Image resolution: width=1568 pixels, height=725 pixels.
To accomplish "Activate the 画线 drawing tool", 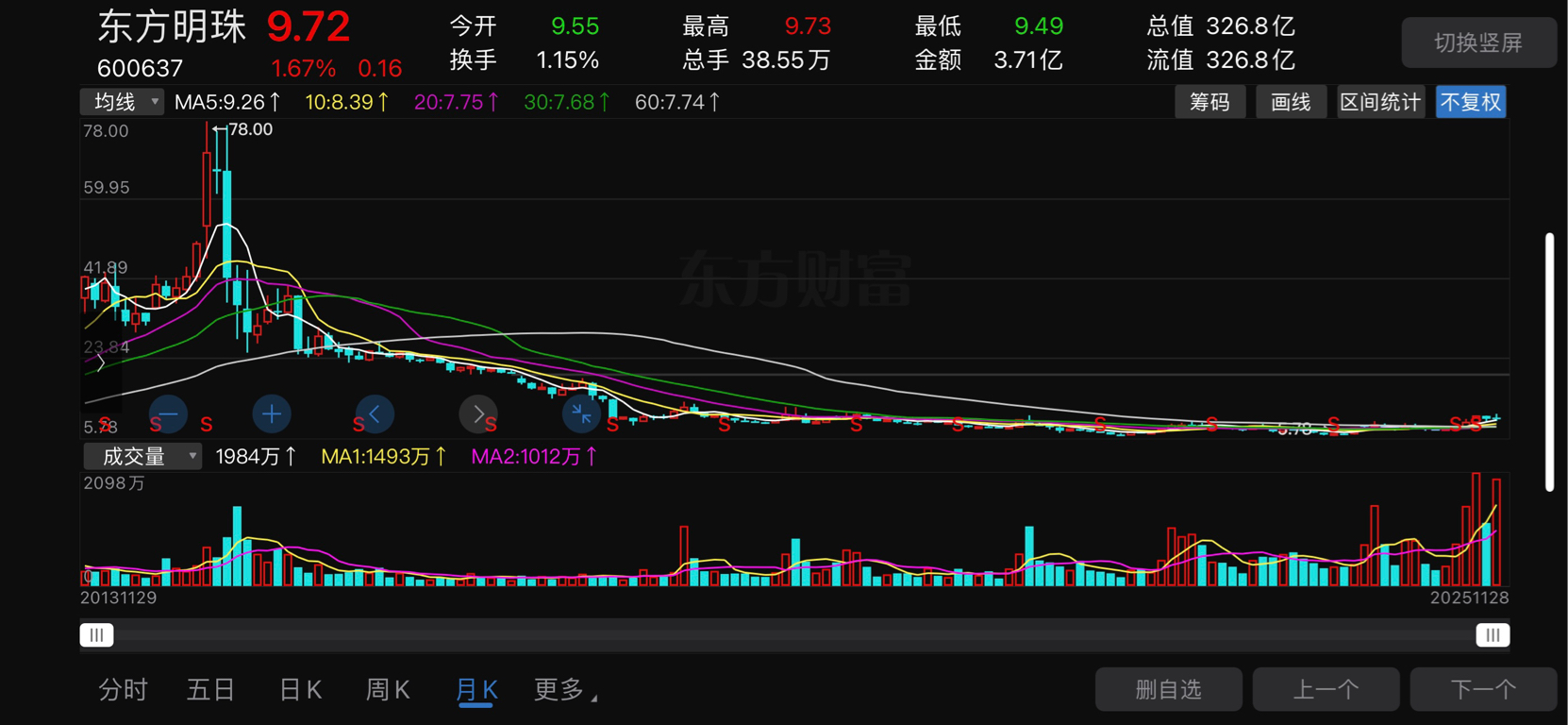I will (1291, 102).
